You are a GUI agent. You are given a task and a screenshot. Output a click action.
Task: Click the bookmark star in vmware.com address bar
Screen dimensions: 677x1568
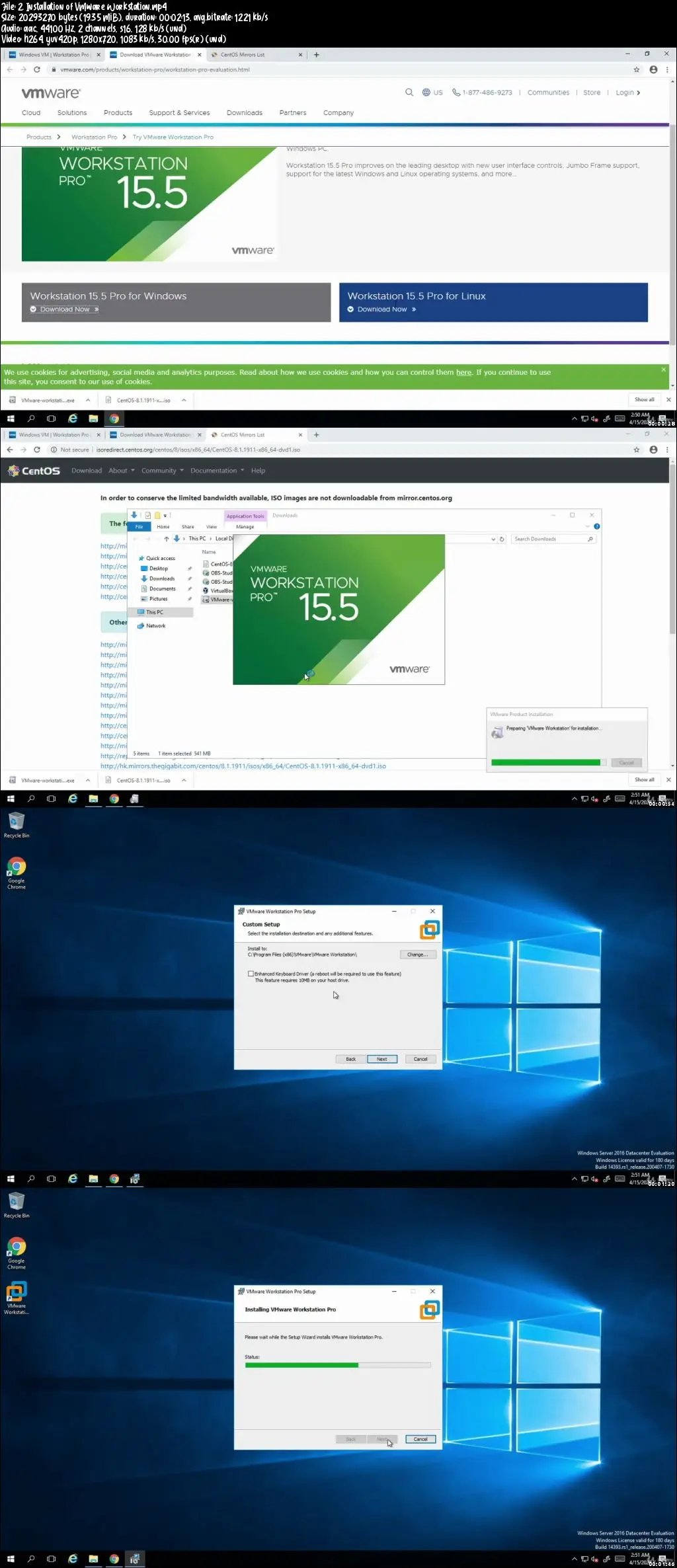pyautogui.click(x=637, y=69)
